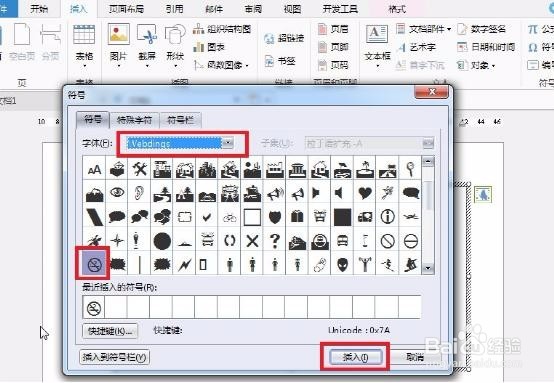The width and height of the screenshot is (554, 383).
Task: Click Insert to Symbol Bar (插入到符号栏) button
Action: 114,357
